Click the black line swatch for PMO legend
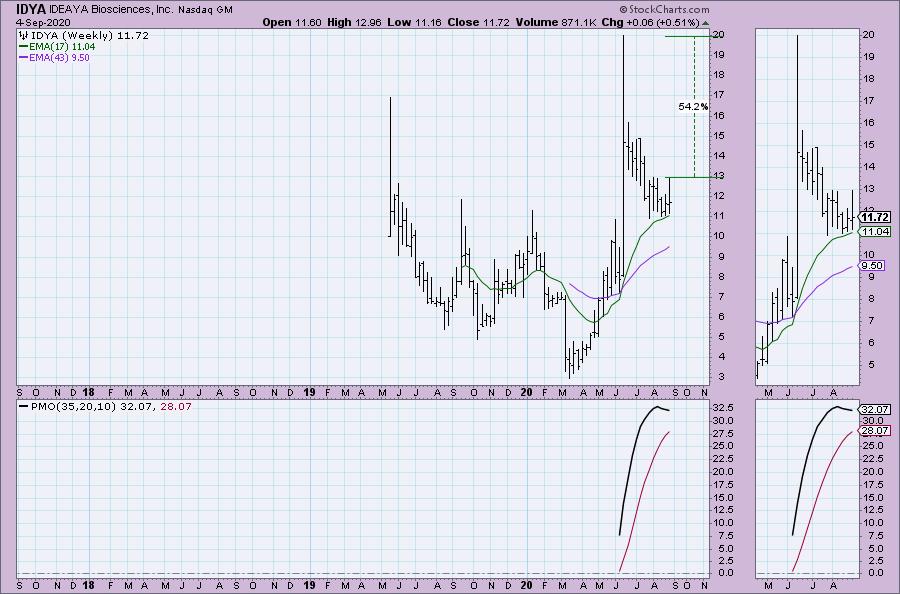 pos(24,406)
